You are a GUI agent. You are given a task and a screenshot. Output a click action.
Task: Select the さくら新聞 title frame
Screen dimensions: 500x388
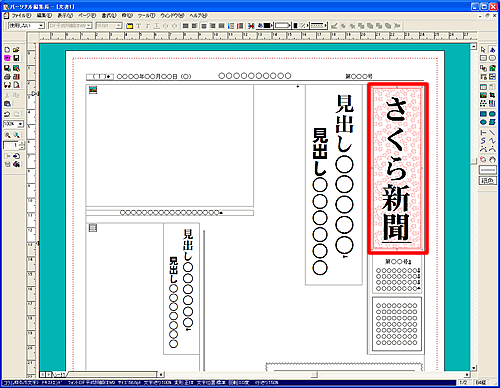397,169
